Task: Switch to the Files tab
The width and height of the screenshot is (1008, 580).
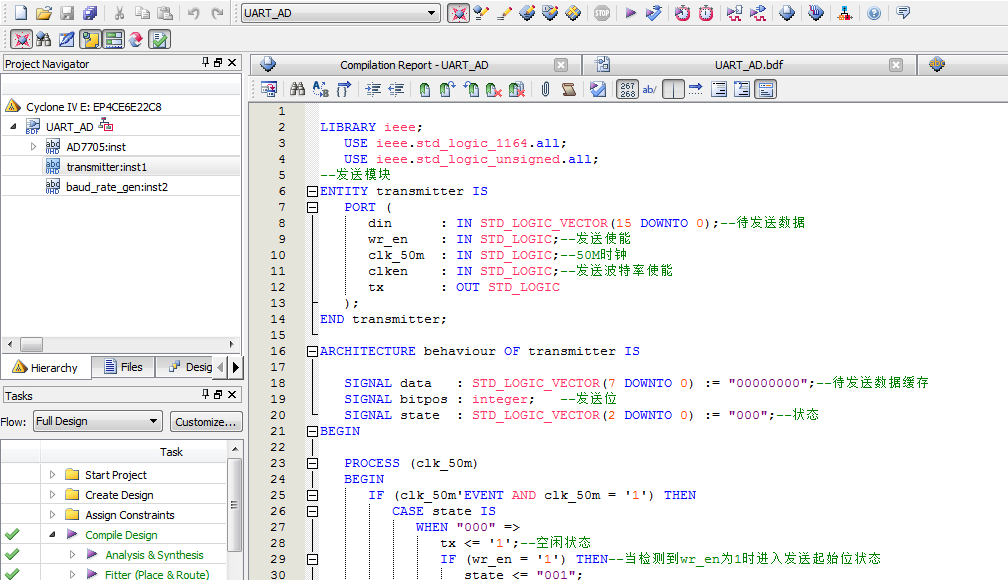Action: pos(122,367)
